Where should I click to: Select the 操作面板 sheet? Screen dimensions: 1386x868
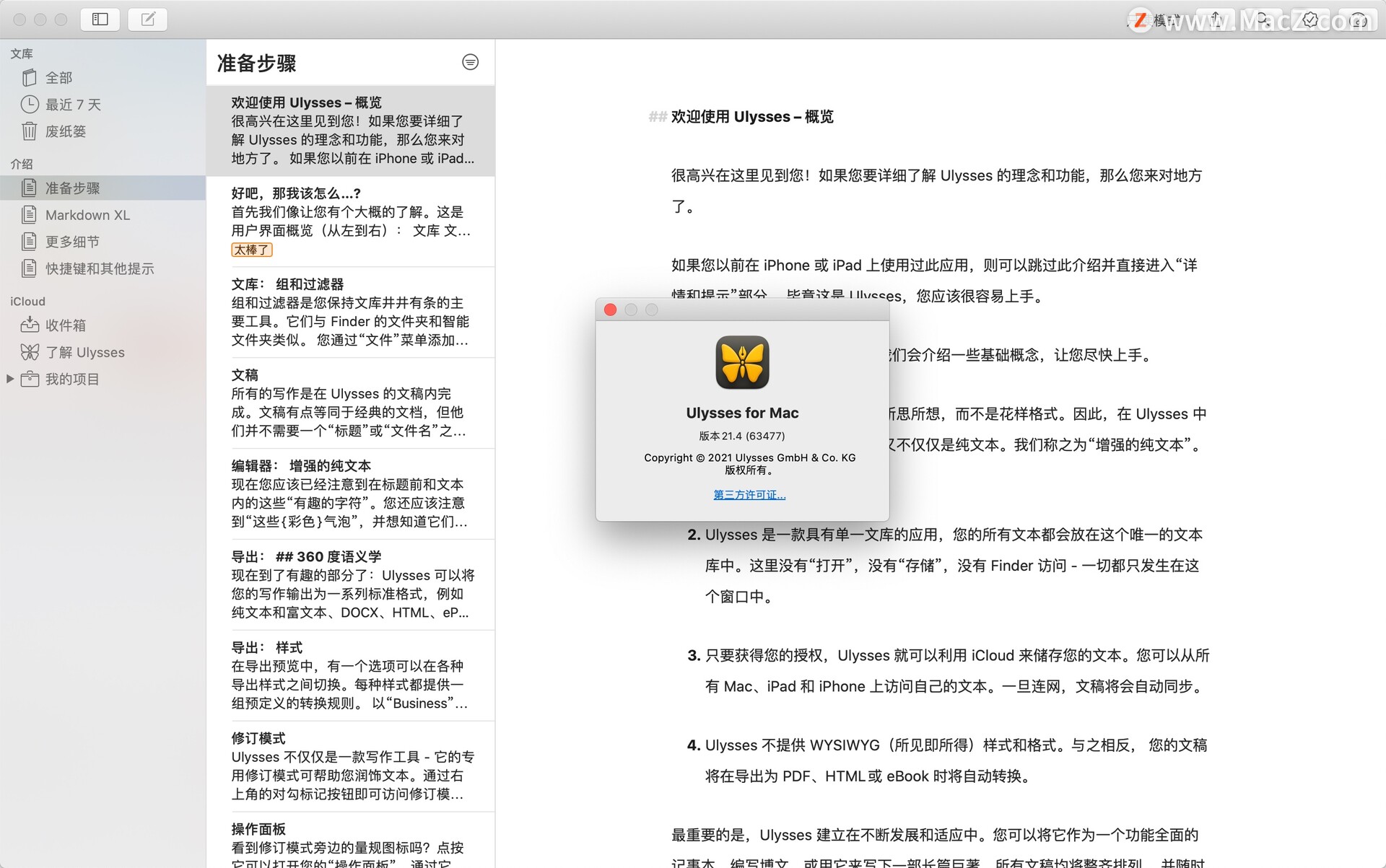tap(351, 841)
